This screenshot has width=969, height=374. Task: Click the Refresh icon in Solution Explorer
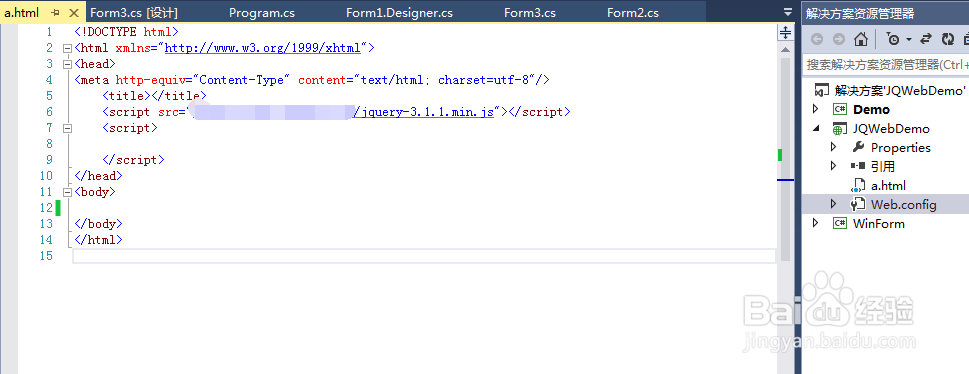pos(948,40)
